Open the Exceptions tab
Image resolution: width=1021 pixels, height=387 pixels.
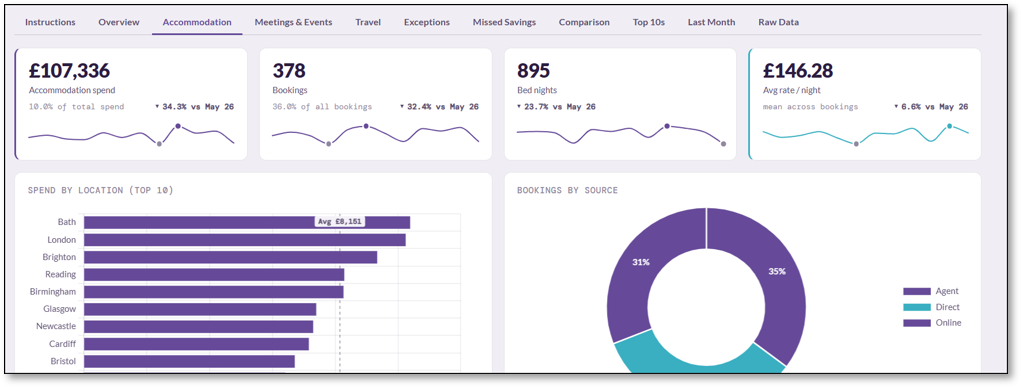pyautogui.click(x=427, y=22)
